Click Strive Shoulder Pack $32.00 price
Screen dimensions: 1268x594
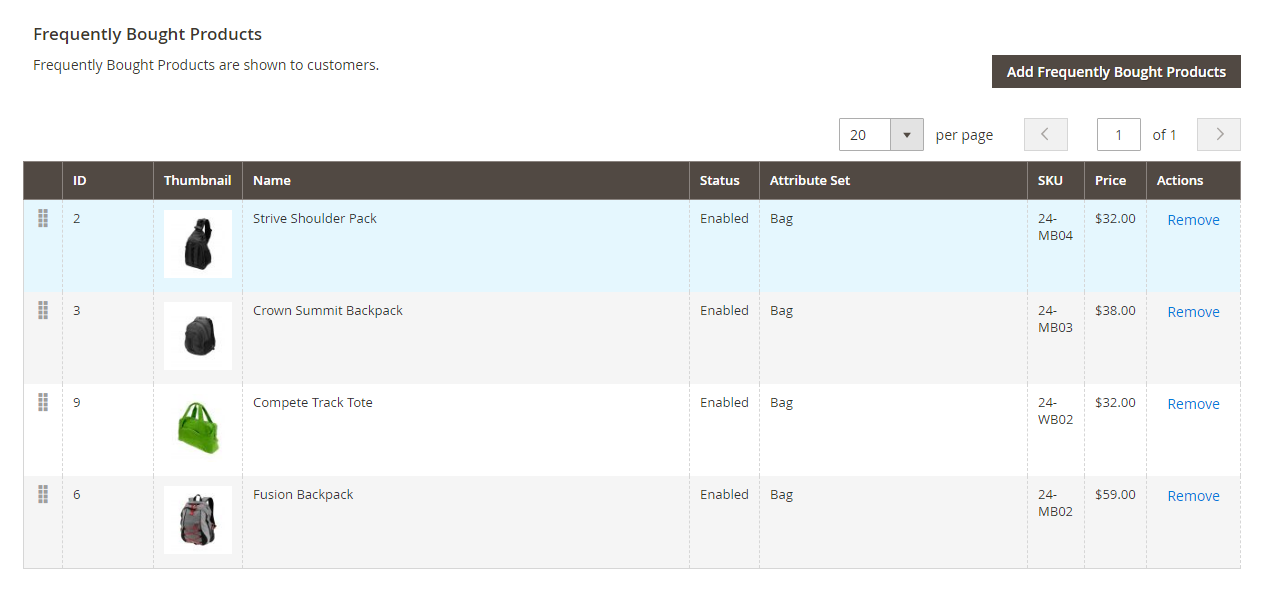click(x=1115, y=218)
